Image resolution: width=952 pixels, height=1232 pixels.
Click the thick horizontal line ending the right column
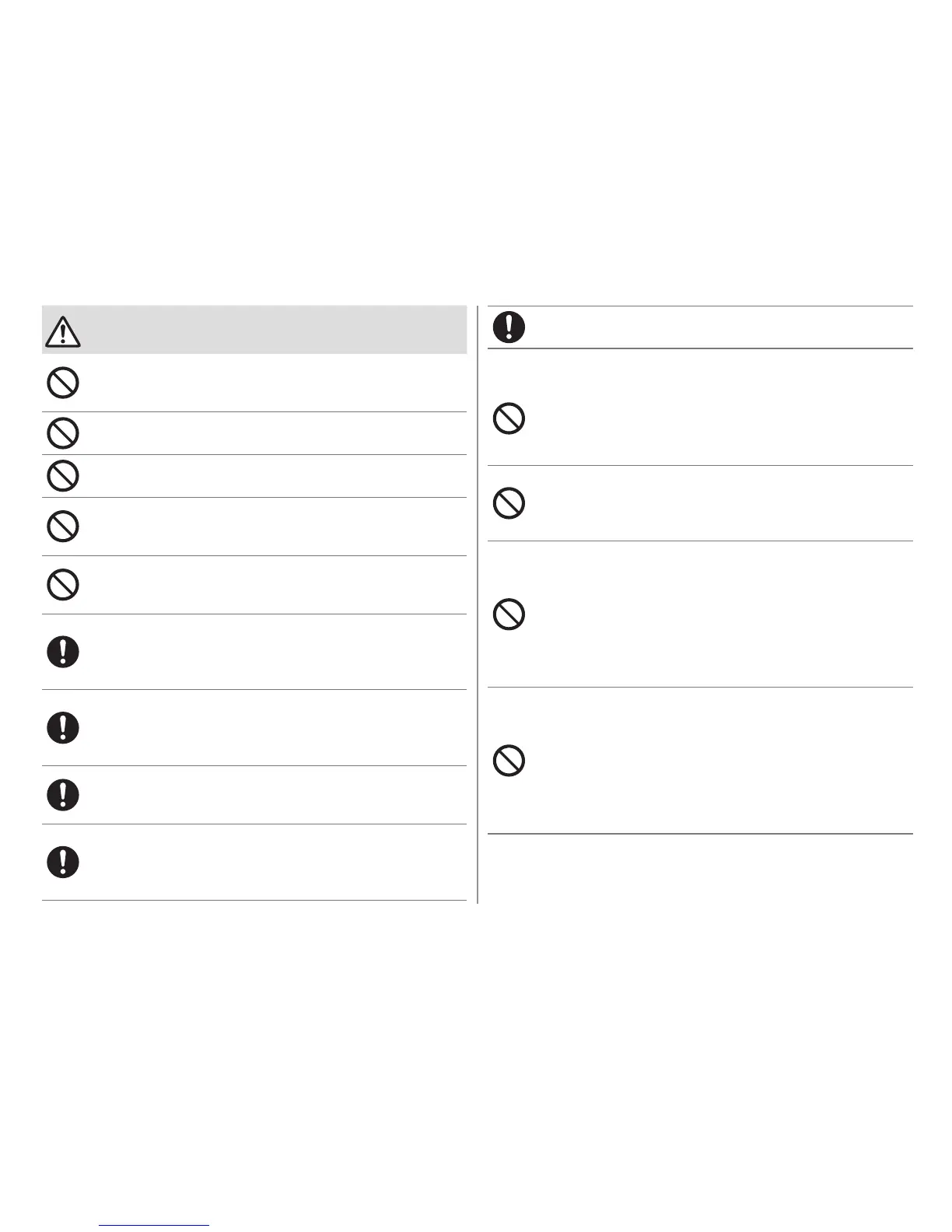tap(700, 834)
